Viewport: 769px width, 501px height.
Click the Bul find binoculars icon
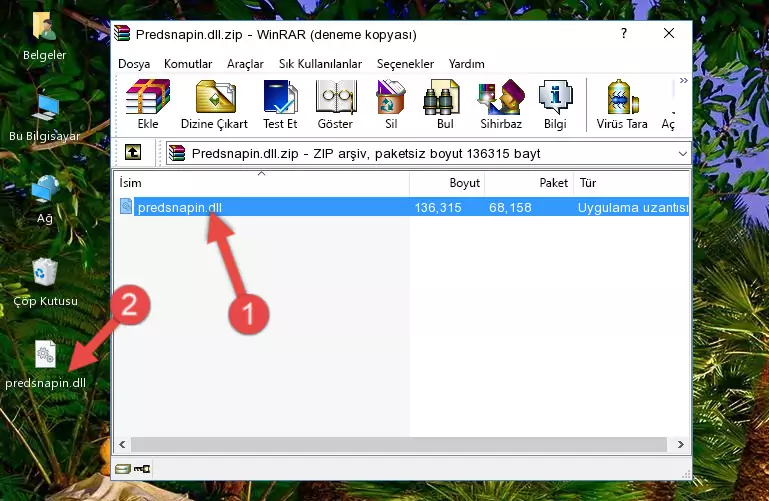coord(444,104)
